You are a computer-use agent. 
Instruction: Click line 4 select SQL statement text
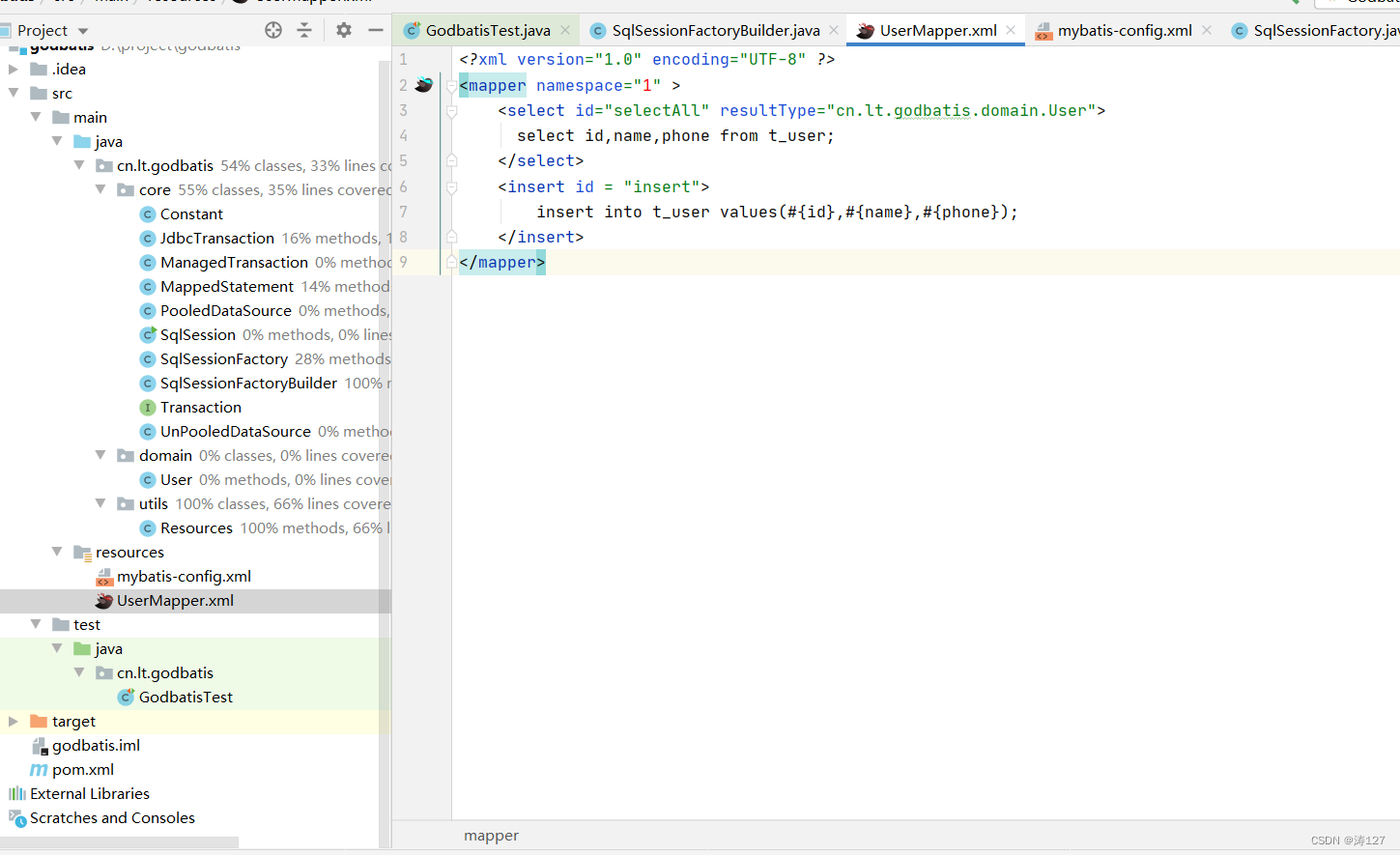pos(675,136)
